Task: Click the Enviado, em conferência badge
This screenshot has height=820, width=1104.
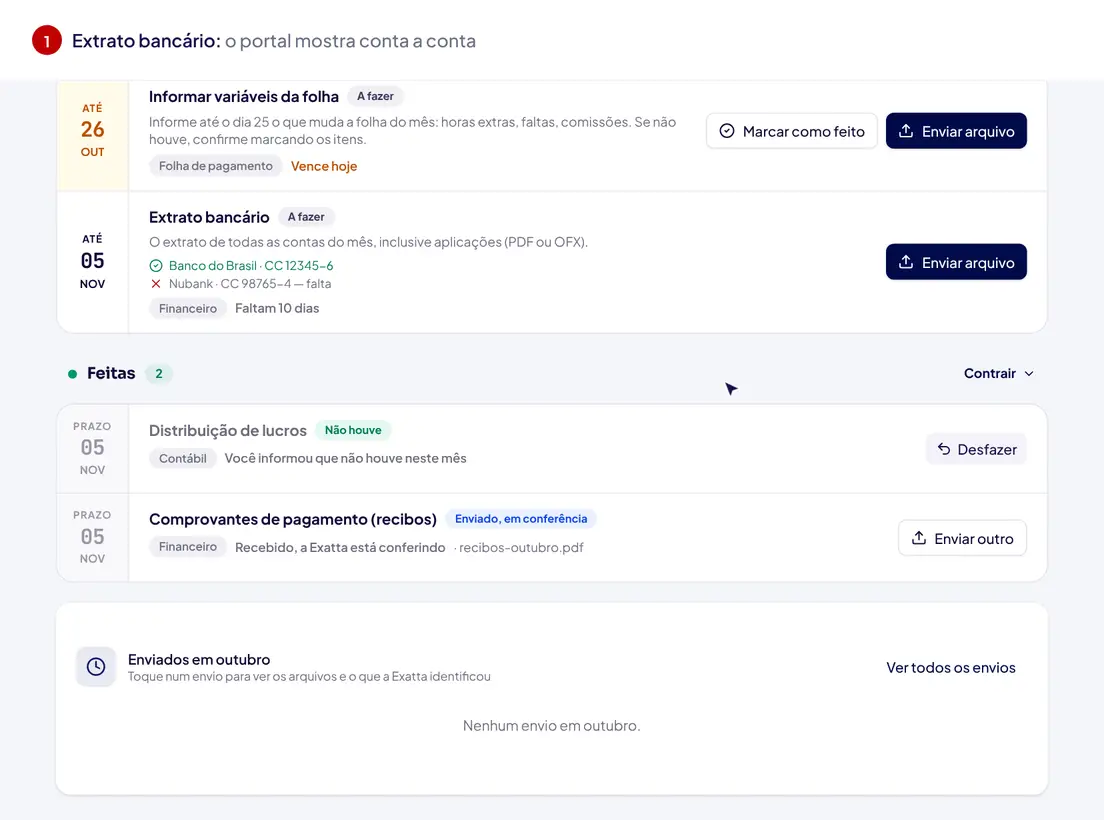Action: tap(520, 519)
